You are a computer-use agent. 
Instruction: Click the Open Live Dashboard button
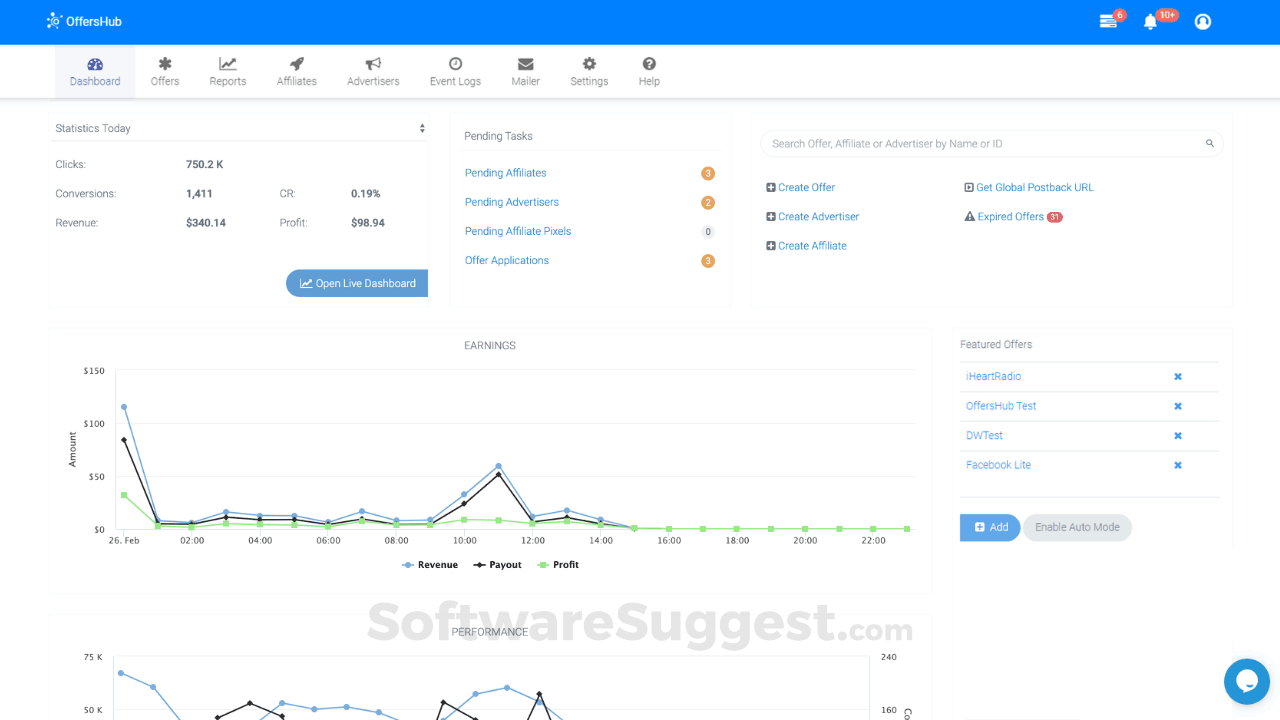(x=356, y=283)
